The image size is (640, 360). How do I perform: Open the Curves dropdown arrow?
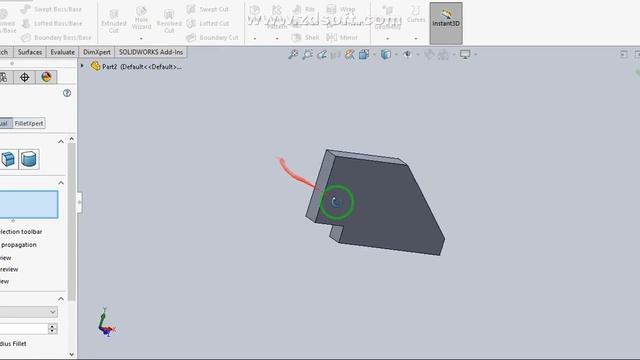(x=416, y=38)
